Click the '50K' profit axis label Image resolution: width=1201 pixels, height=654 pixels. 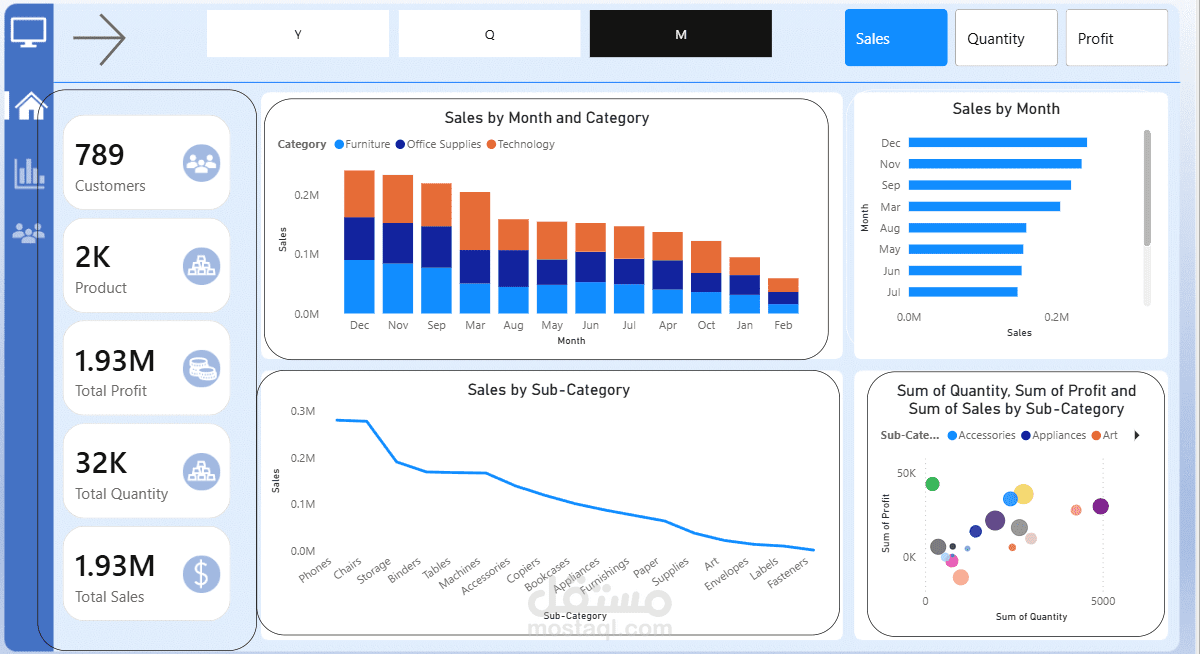coord(905,472)
